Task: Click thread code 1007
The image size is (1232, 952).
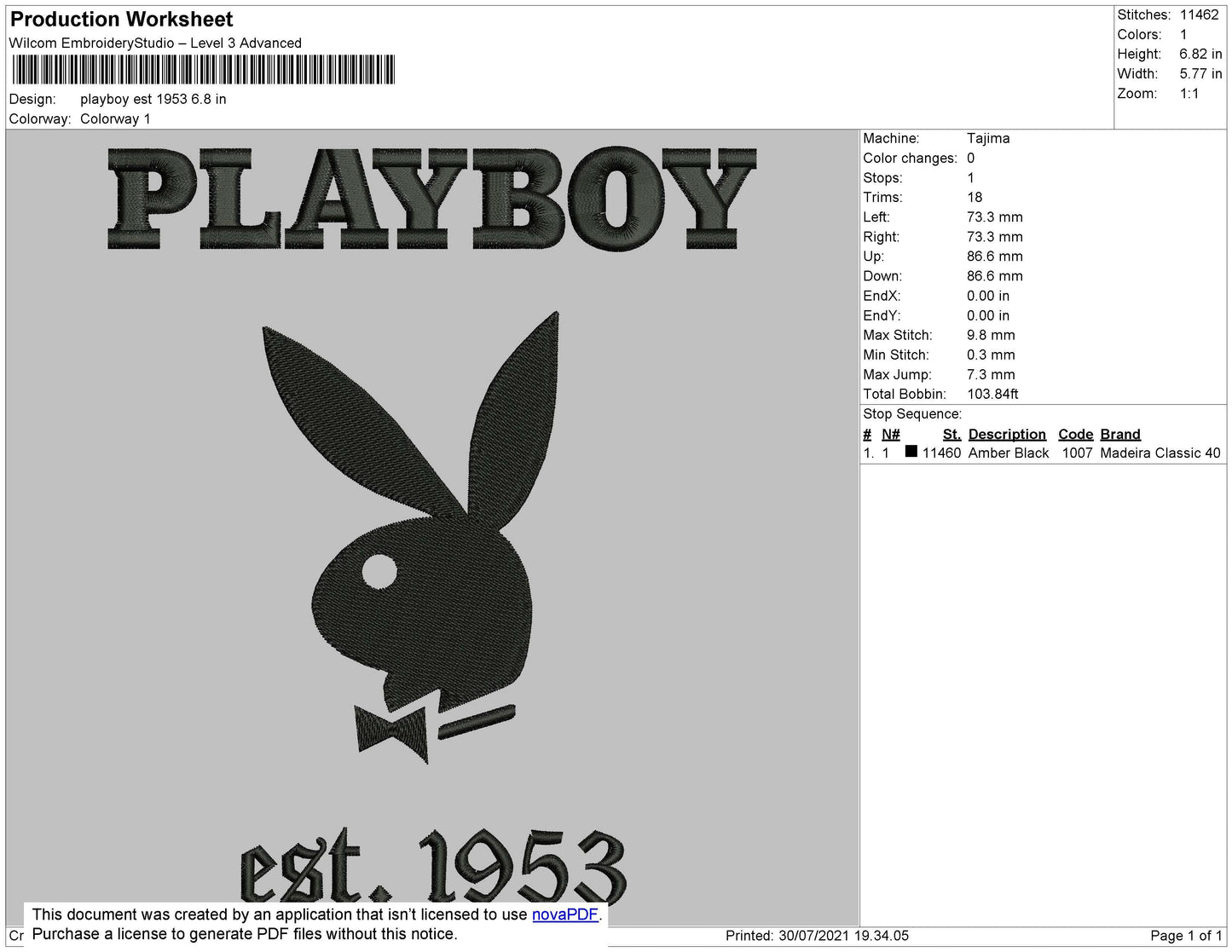Action: coord(1077,453)
